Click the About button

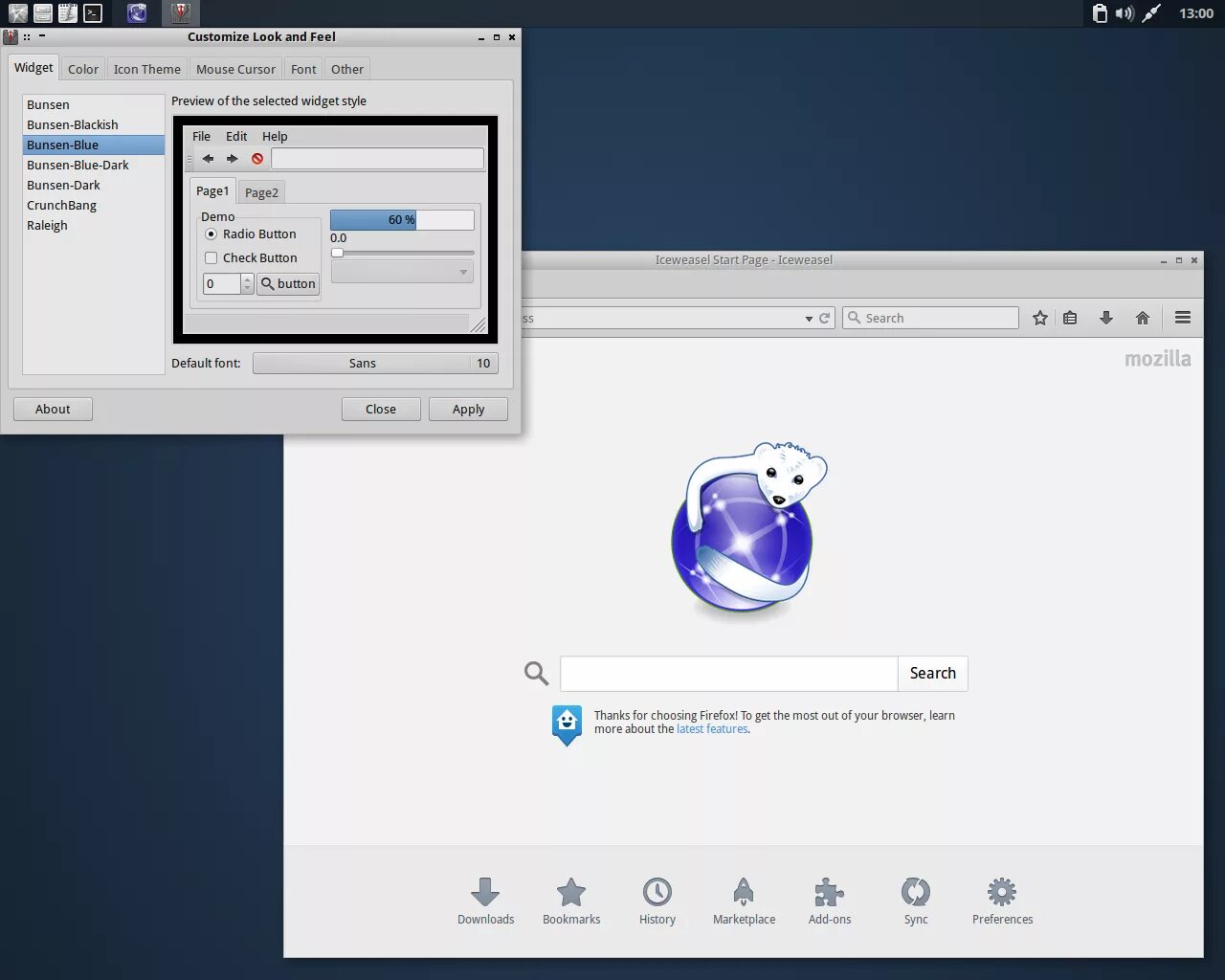53,409
